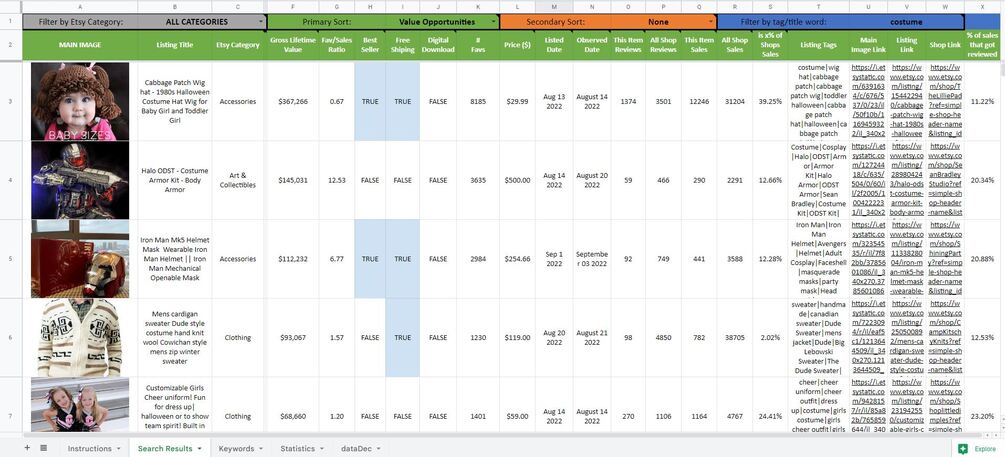Screen dimensions: 1005x457
Task: Select Free Shipping TRUE cell for Cabbage Patch
Action: coord(403,101)
